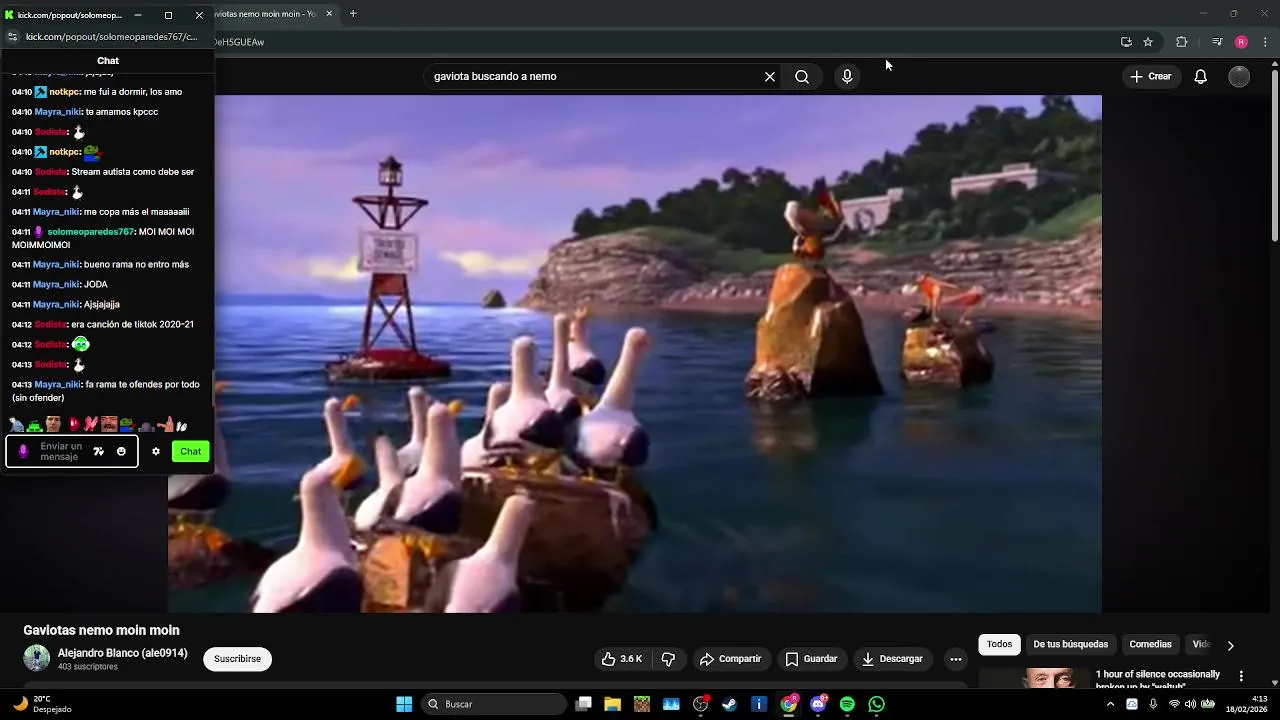
Task: Click the site info icon in Kick popout address bar
Action: tap(12, 37)
